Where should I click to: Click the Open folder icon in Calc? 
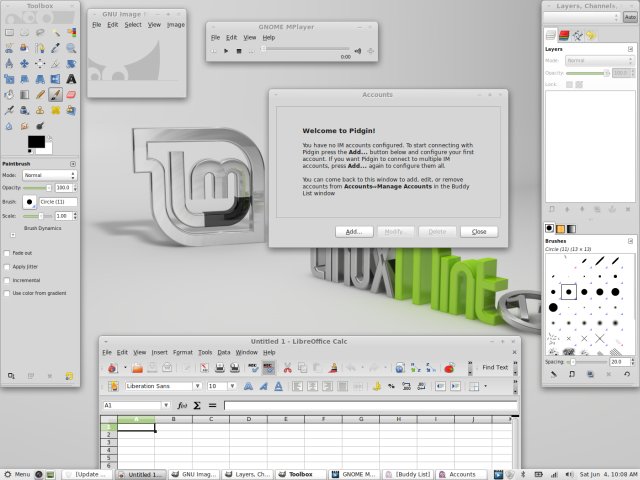(138, 368)
